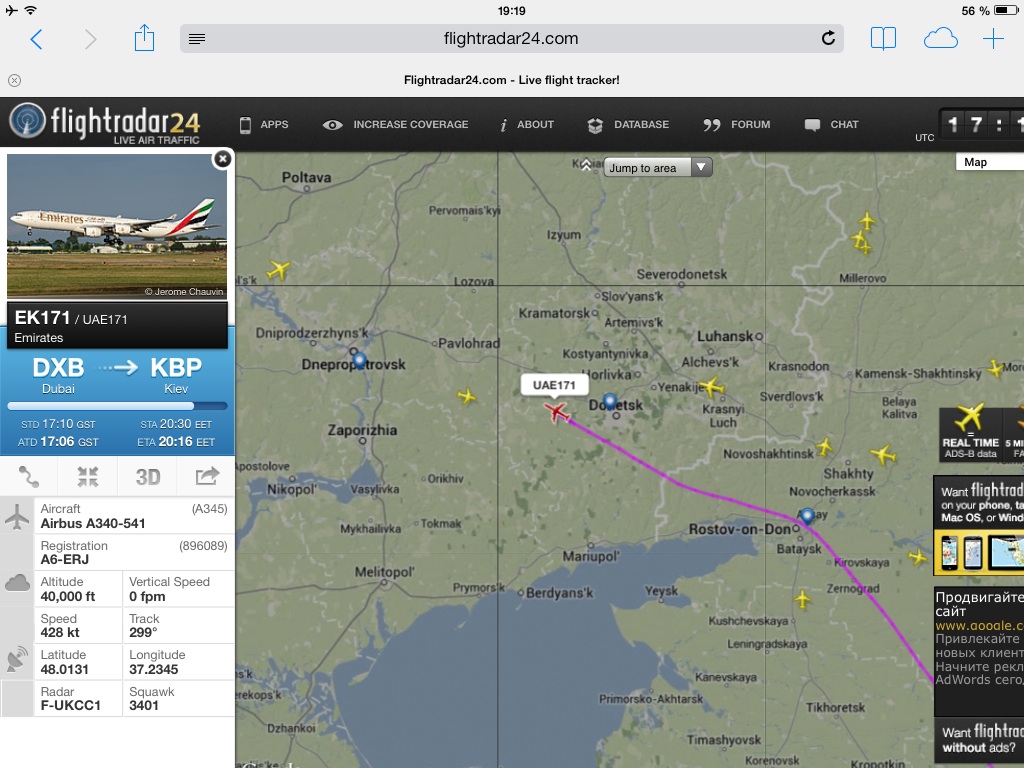Close the EK171 flight info panel
Screen dimensions: 1024x768
coord(223,159)
